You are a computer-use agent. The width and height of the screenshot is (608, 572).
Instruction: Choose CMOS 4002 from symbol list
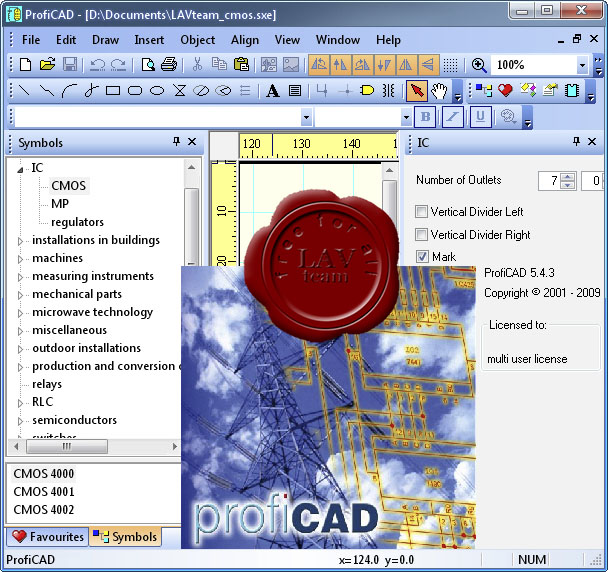coord(43,509)
